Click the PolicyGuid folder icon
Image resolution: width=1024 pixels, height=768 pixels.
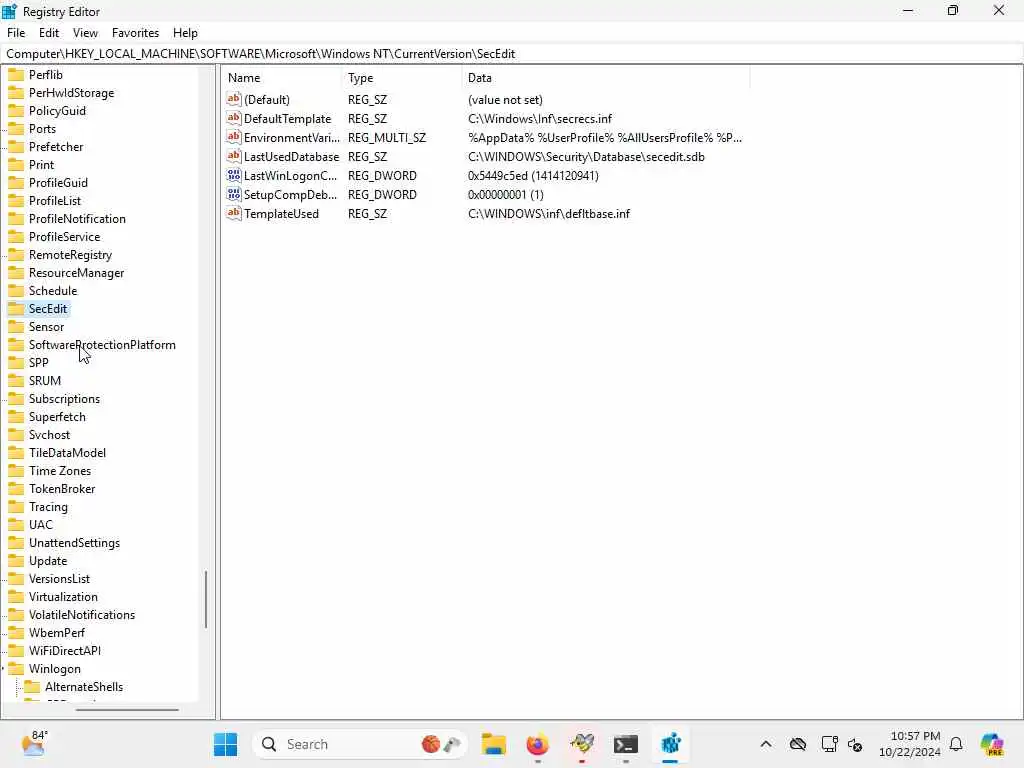point(16,110)
